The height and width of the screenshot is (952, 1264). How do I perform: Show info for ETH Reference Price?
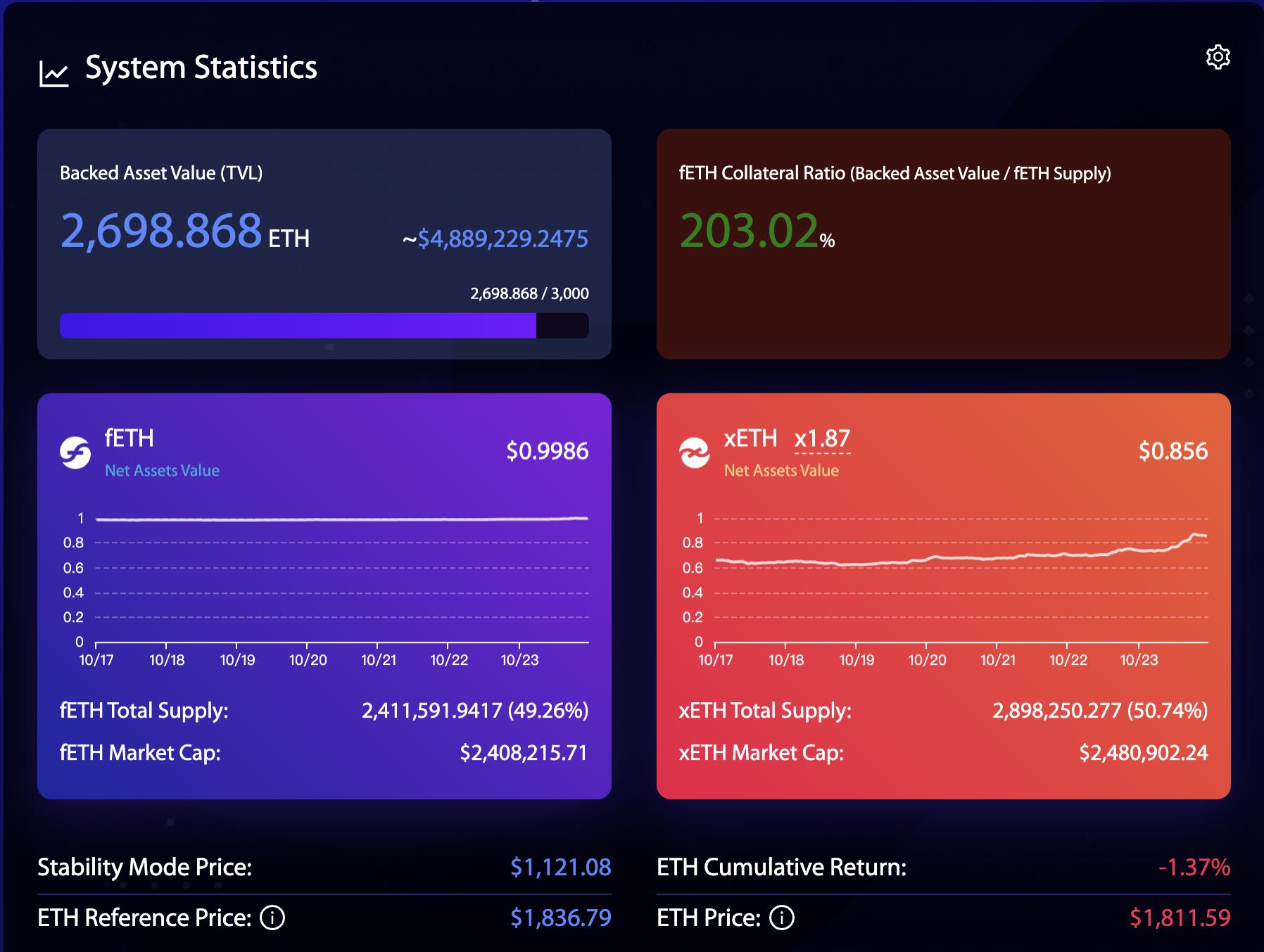(x=272, y=918)
